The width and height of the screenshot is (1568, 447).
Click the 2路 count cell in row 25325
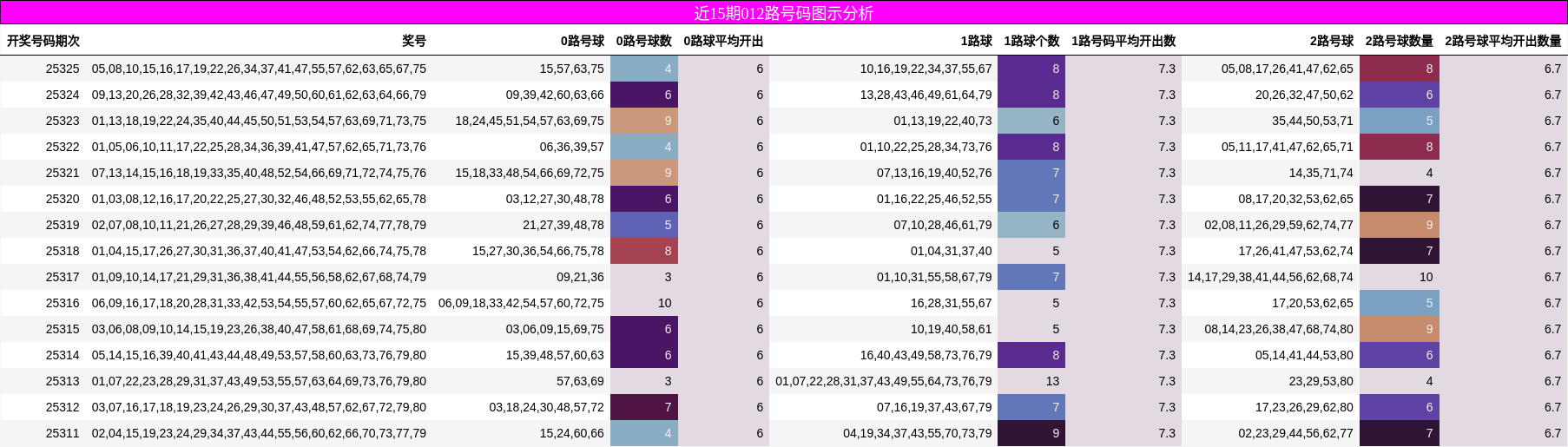coord(1400,69)
